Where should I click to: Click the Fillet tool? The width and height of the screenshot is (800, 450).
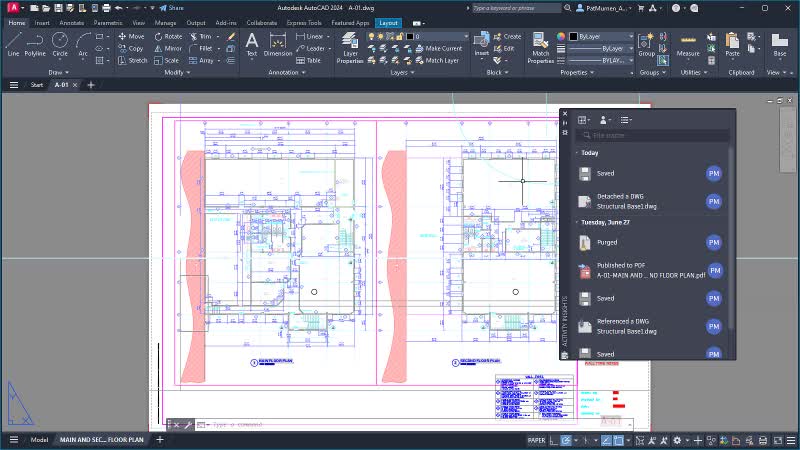pos(201,48)
